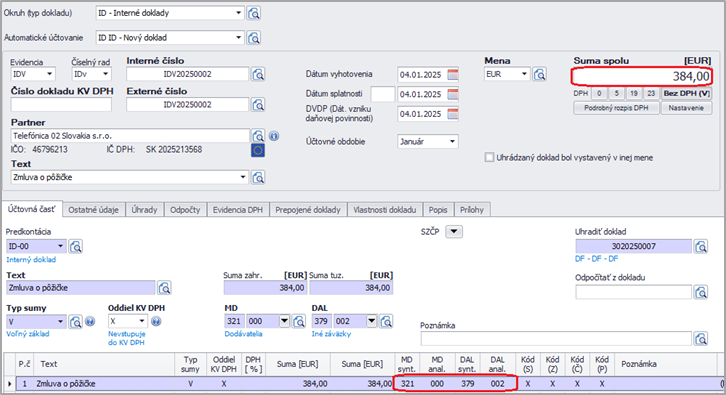Click Nastavenie button
This screenshot has height=395, width=726.
click(686, 108)
